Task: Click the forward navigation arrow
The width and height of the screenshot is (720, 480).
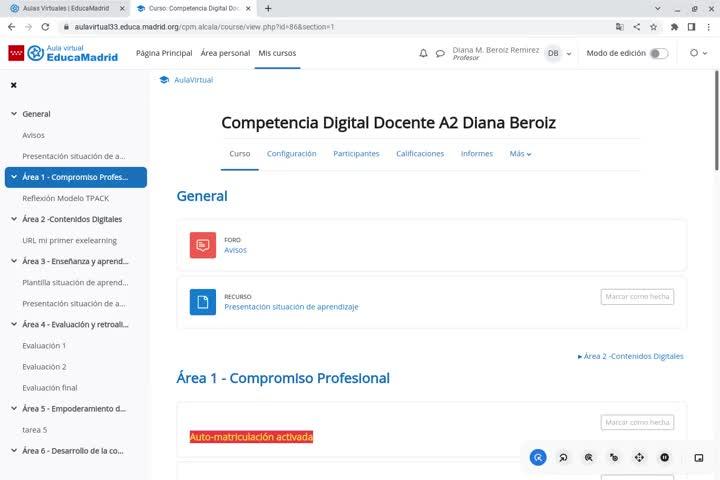Action: coord(28,27)
